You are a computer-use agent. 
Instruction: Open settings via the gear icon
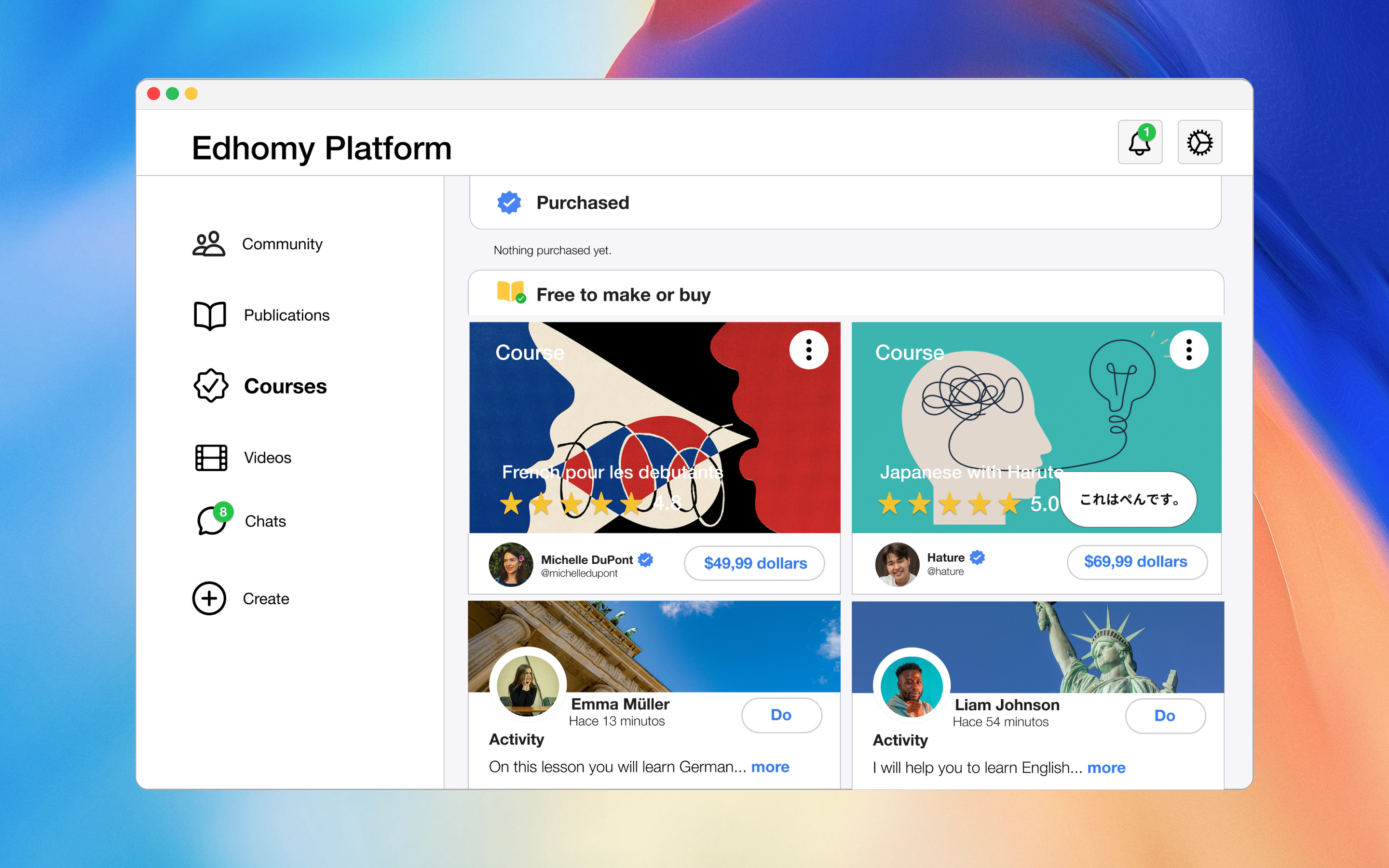[x=1199, y=142]
